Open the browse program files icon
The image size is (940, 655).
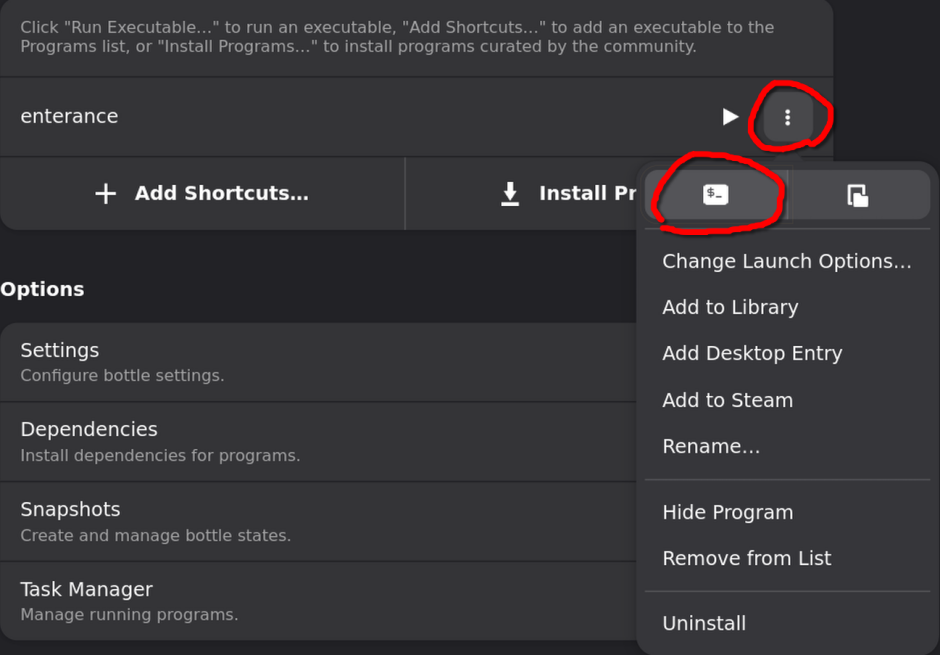[858, 193]
